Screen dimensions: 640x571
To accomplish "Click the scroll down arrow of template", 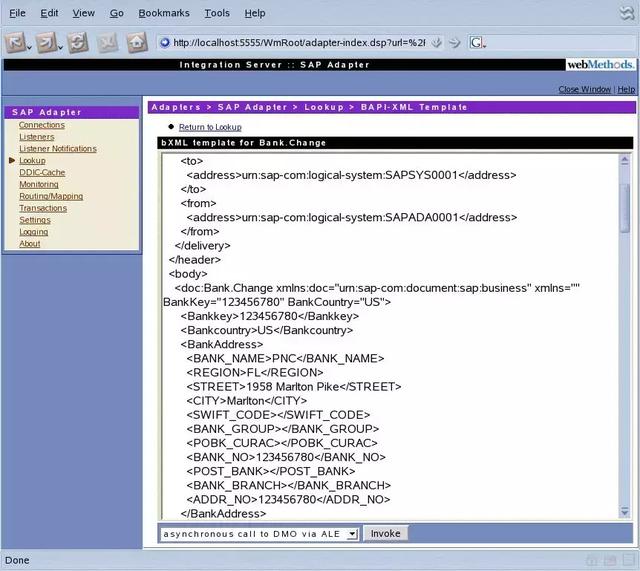I will point(624,511).
